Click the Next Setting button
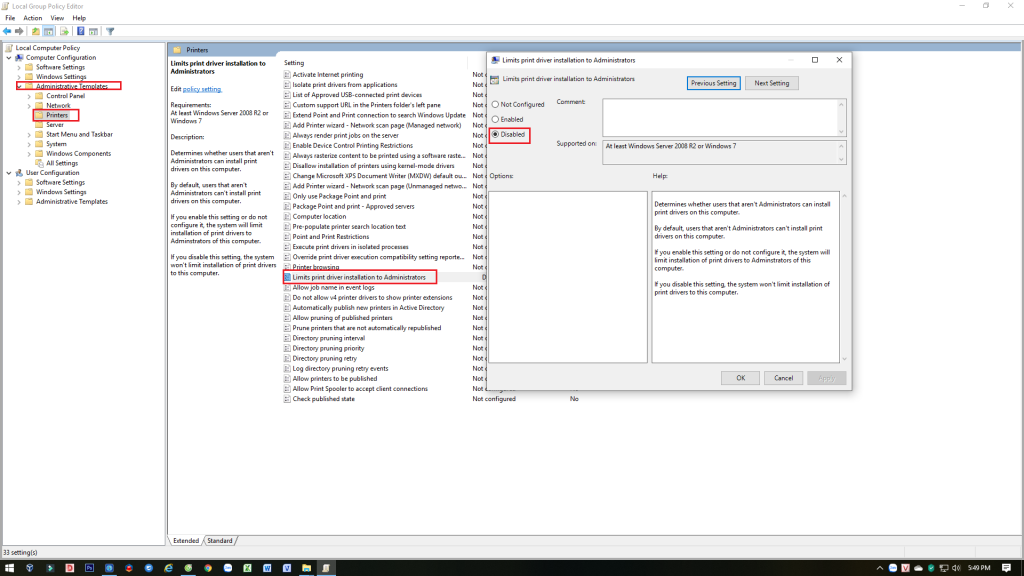Viewport: 1024px width, 576px height. click(x=772, y=83)
